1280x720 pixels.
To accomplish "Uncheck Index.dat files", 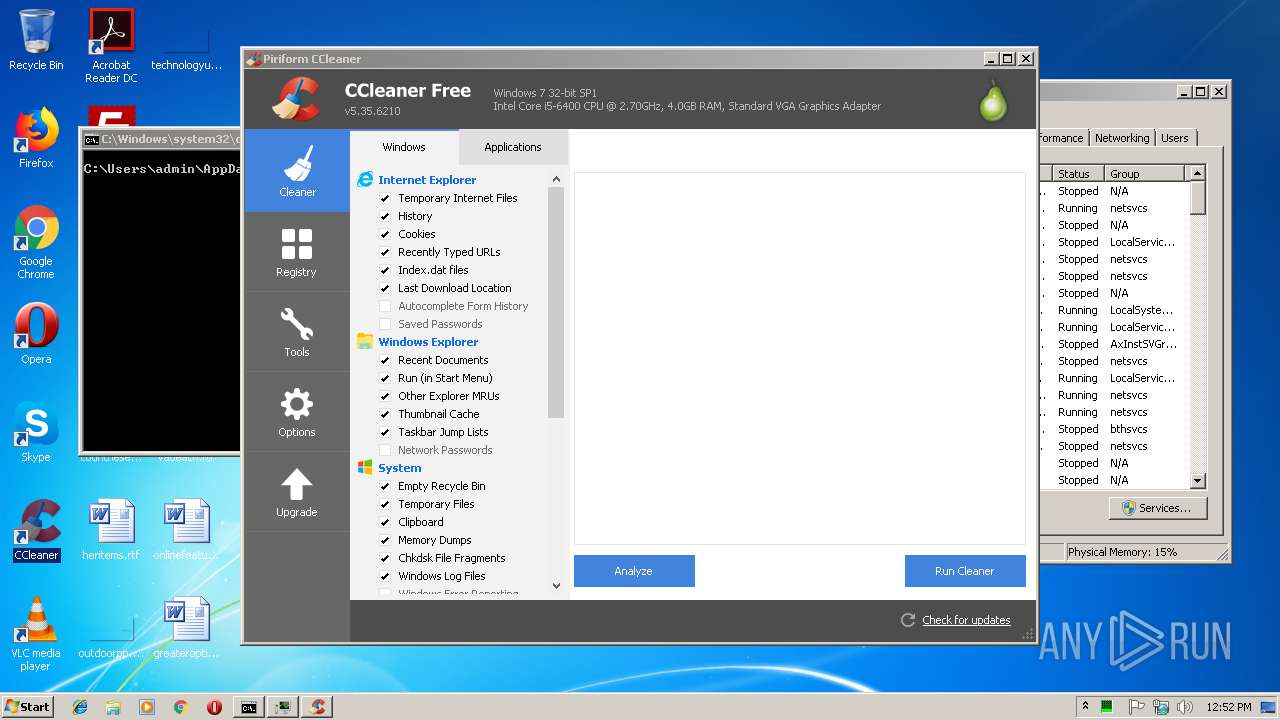I will coord(385,270).
